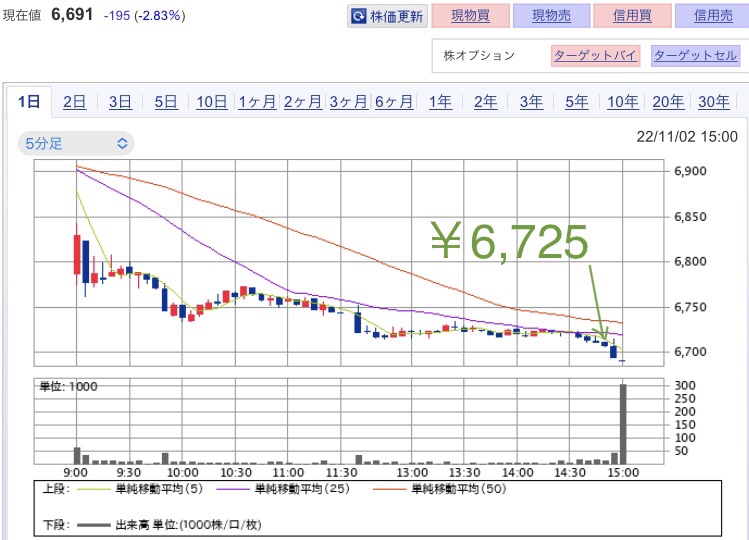Click the -195 (-2.83%) change text
The width and height of the screenshot is (749, 540).
click(x=144, y=15)
